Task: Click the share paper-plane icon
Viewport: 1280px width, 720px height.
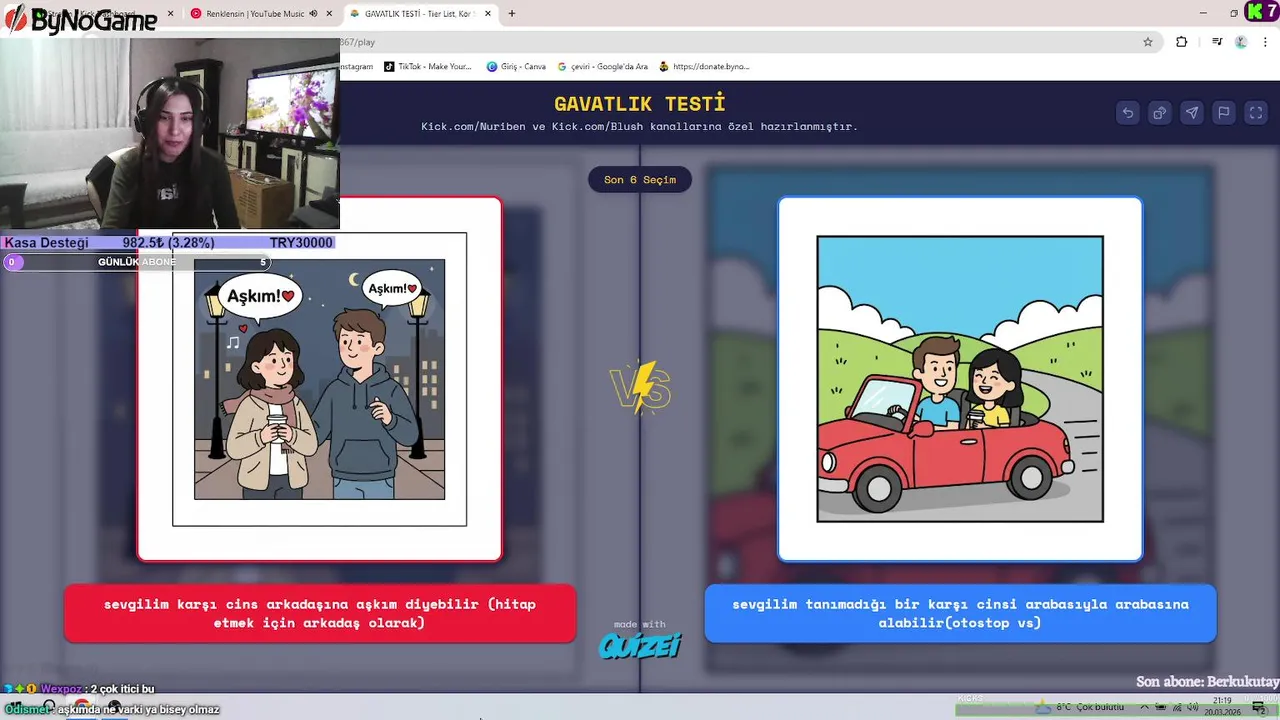Action: [1191, 113]
